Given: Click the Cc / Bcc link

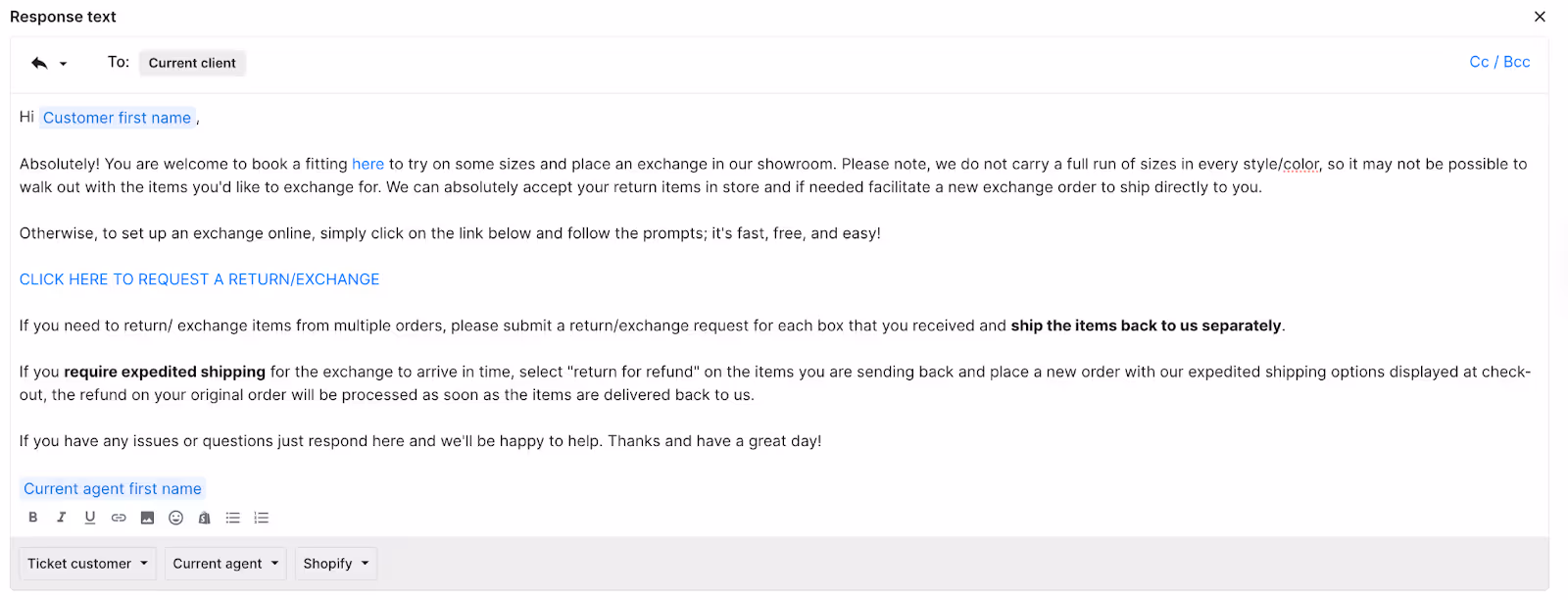Looking at the screenshot, I should [1498, 61].
